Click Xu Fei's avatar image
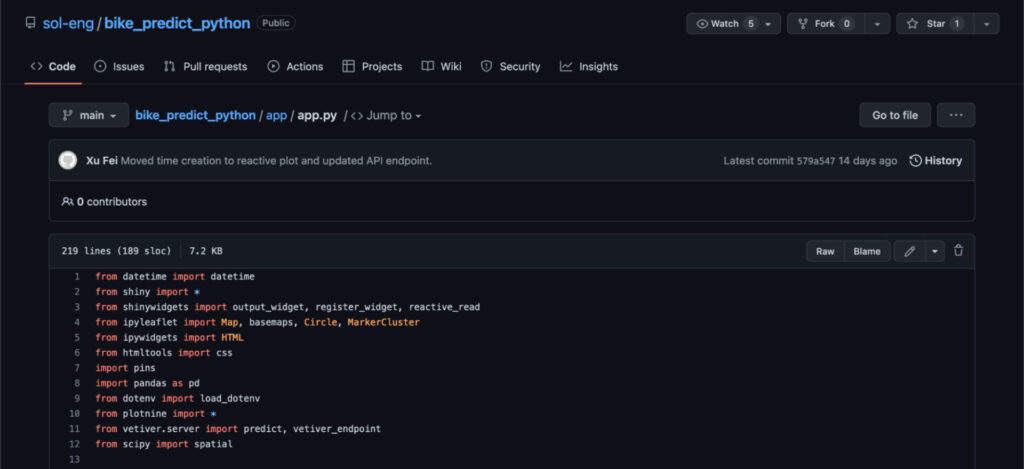This screenshot has height=469, width=1024. [67, 160]
